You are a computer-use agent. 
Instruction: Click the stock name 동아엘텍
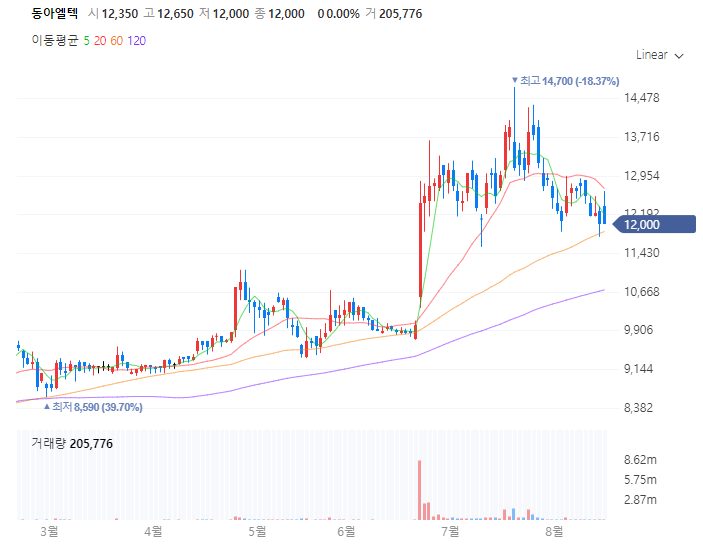pos(55,13)
